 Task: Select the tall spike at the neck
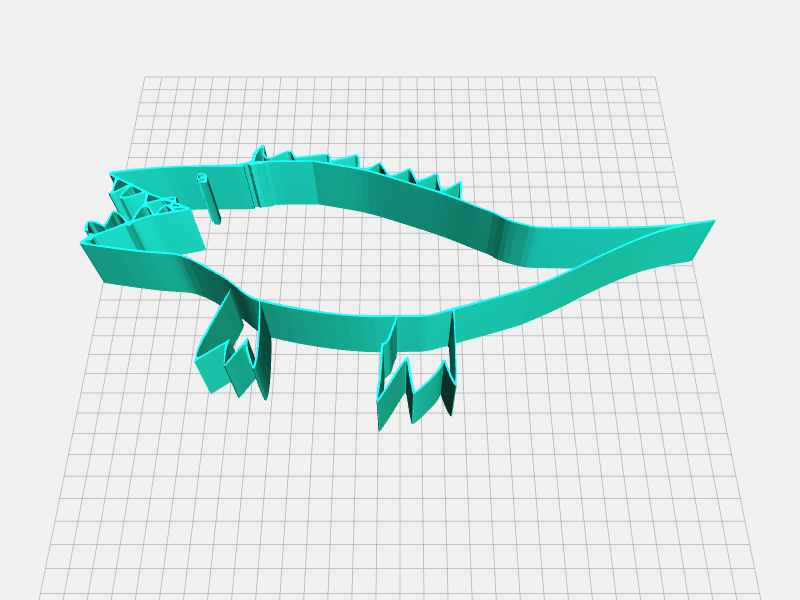point(259,154)
